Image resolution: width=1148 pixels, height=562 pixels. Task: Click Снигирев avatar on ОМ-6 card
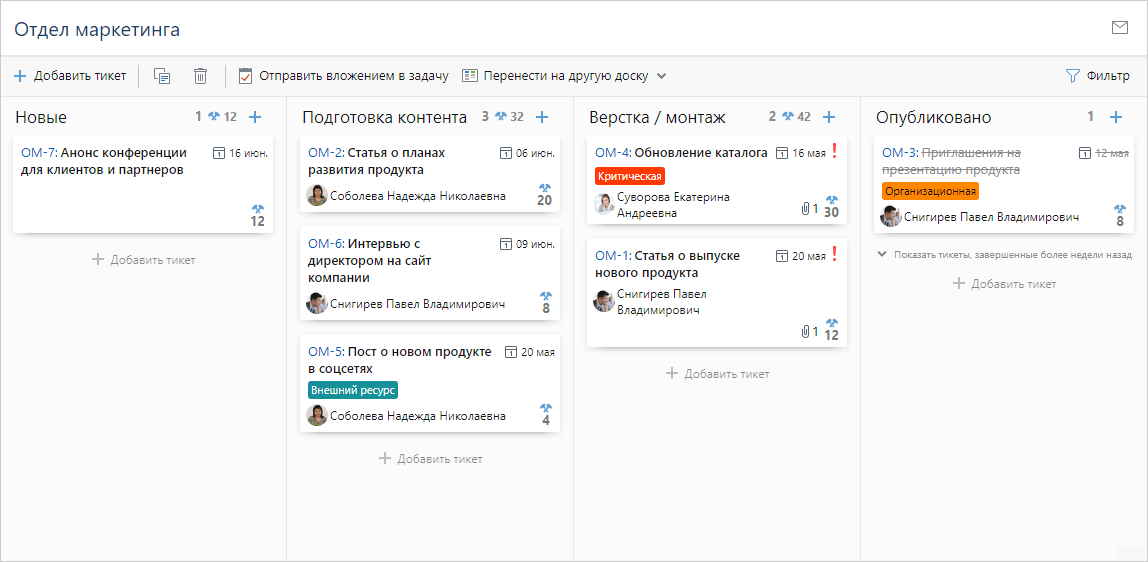pyautogui.click(x=317, y=304)
